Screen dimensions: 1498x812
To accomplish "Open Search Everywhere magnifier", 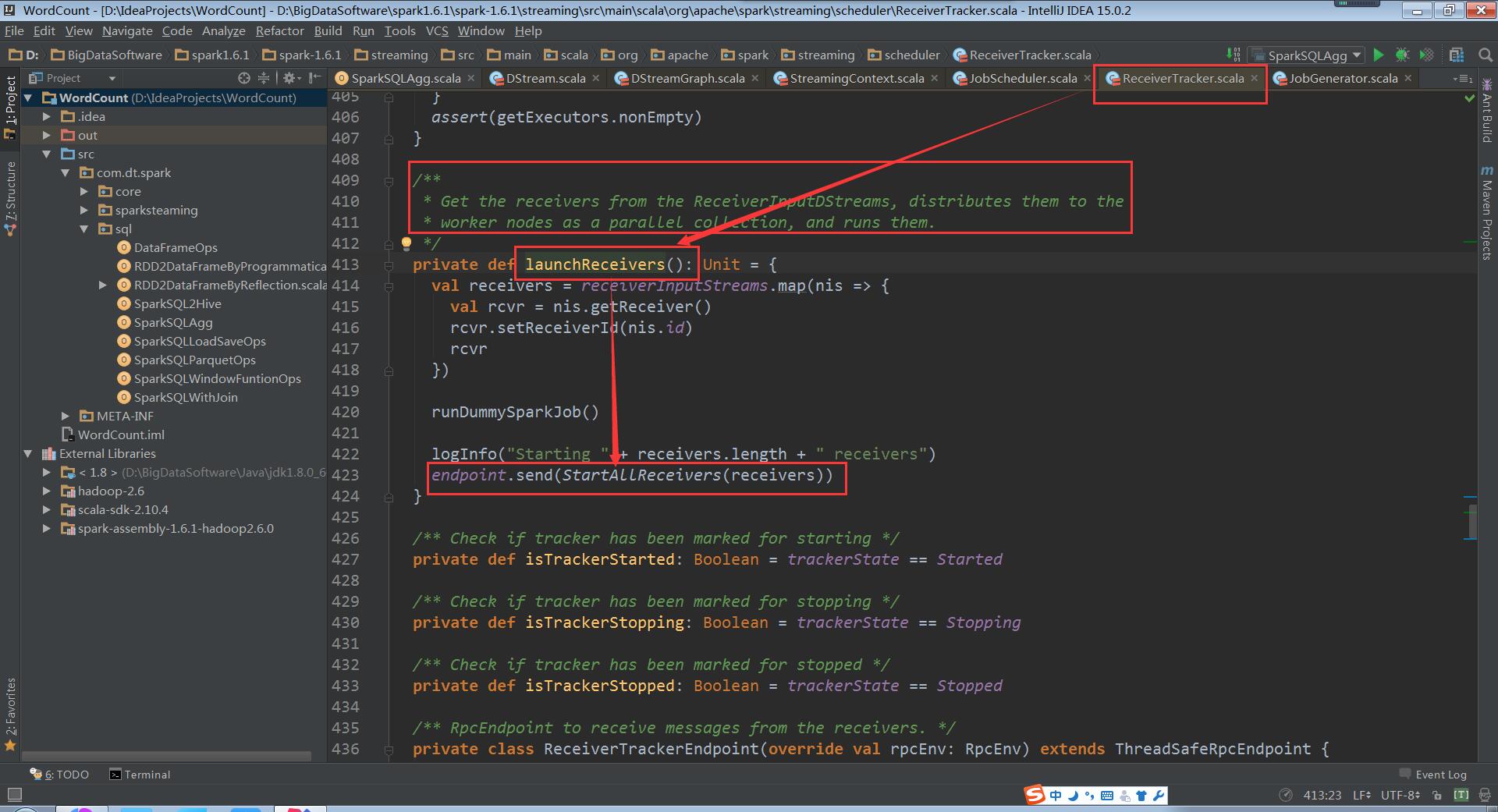I will tap(1486, 55).
